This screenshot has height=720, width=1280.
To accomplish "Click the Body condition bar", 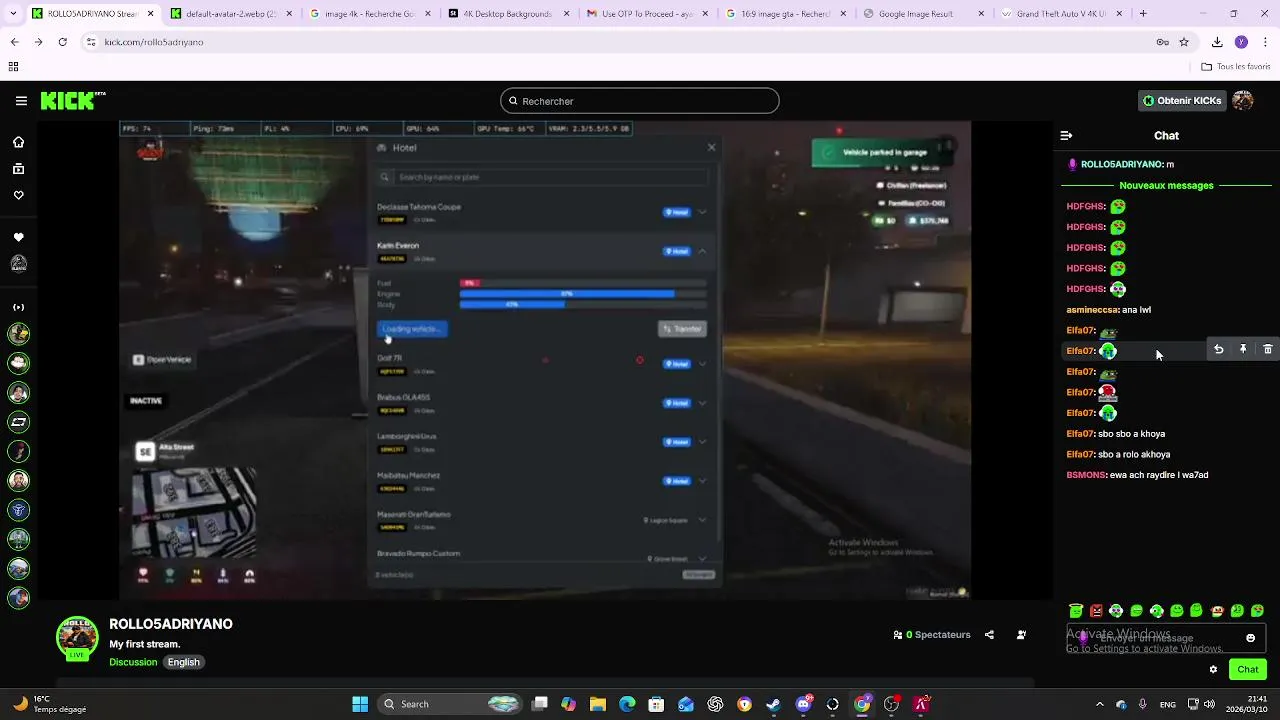I will click(583, 304).
